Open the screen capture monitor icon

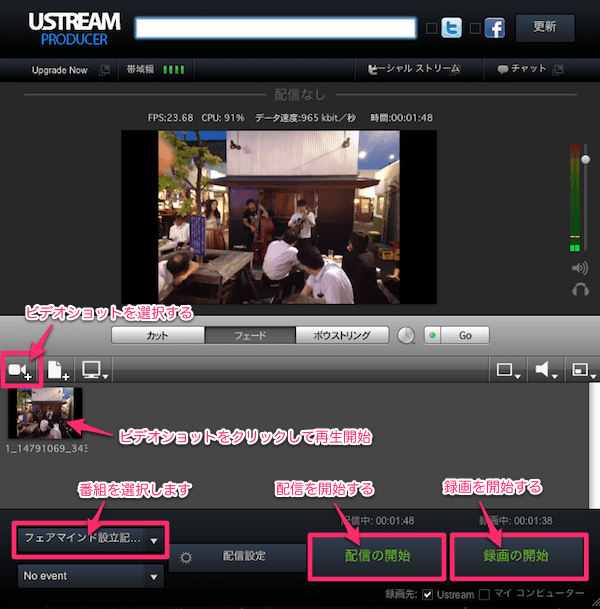click(x=94, y=370)
